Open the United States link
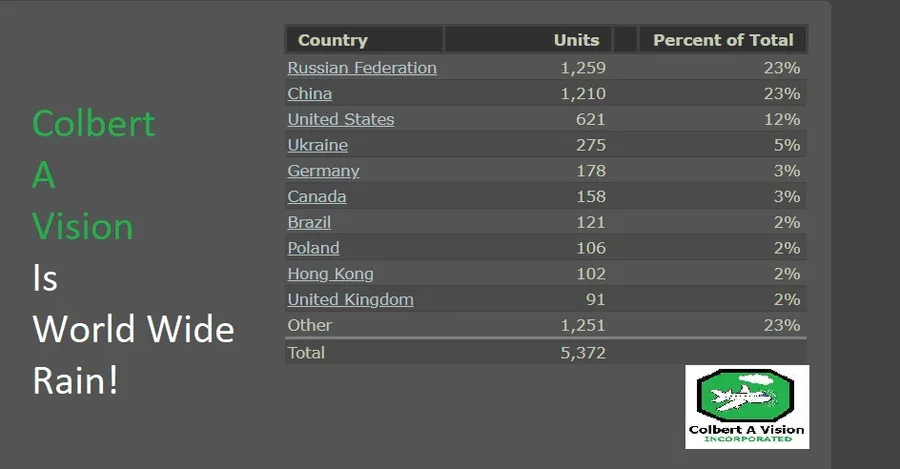Image resolution: width=900 pixels, height=469 pixels. click(341, 119)
